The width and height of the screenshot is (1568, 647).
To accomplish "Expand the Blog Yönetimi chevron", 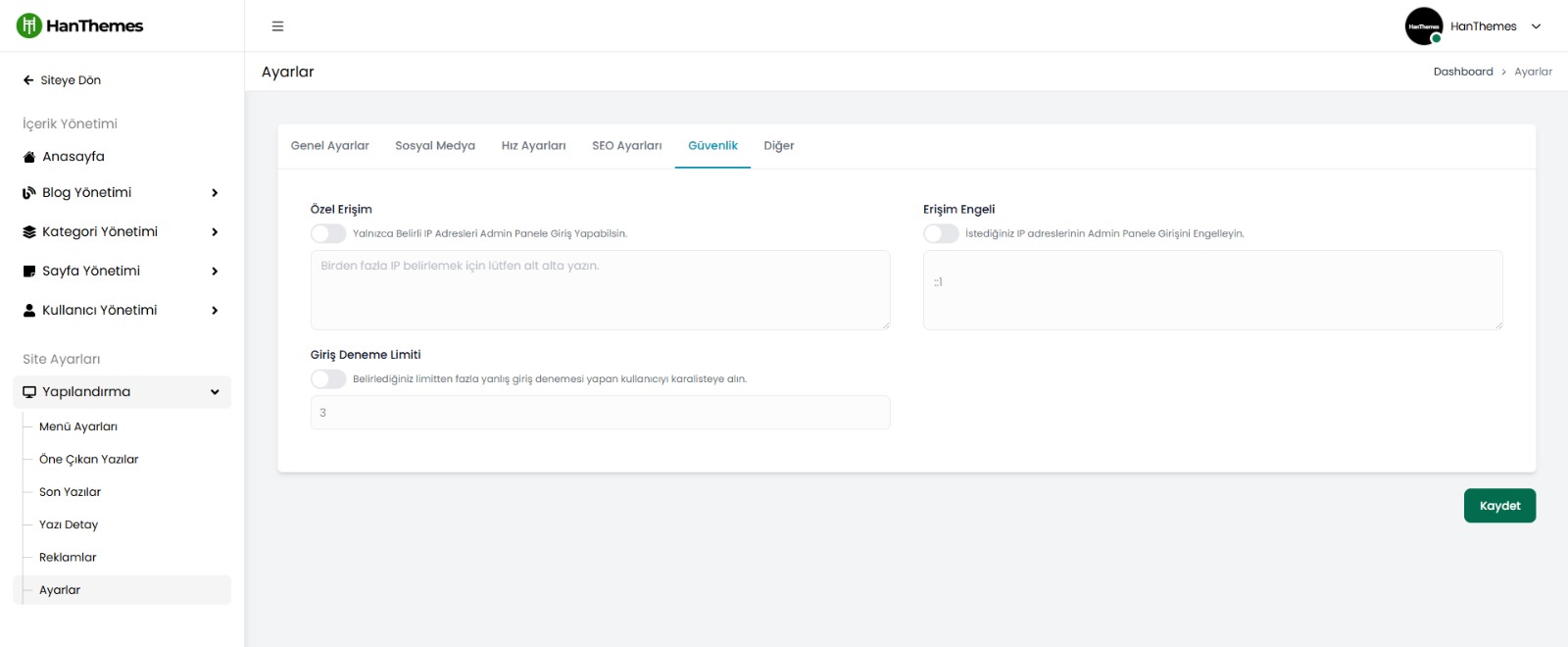I will pos(215,193).
